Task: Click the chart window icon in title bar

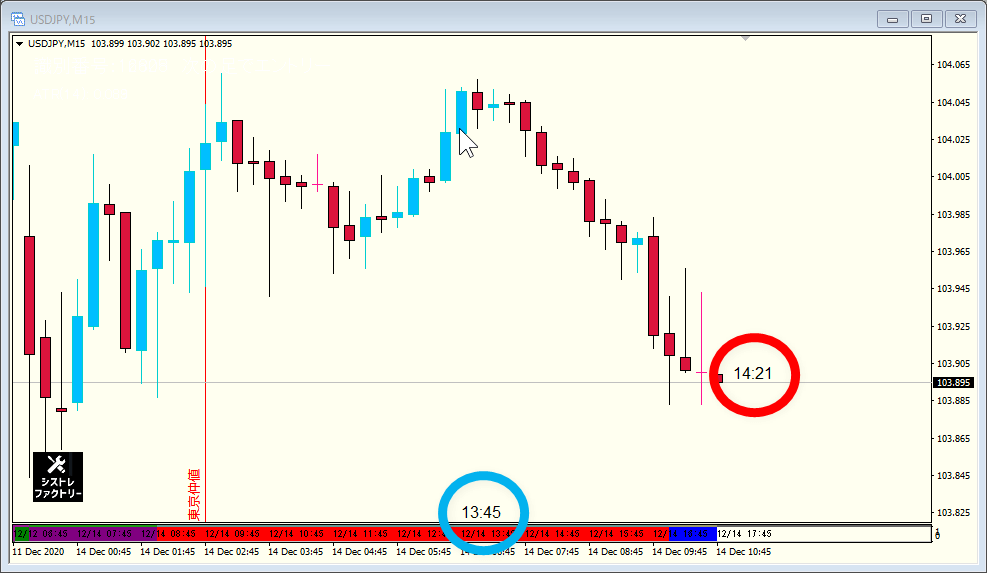Action: coord(18,19)
